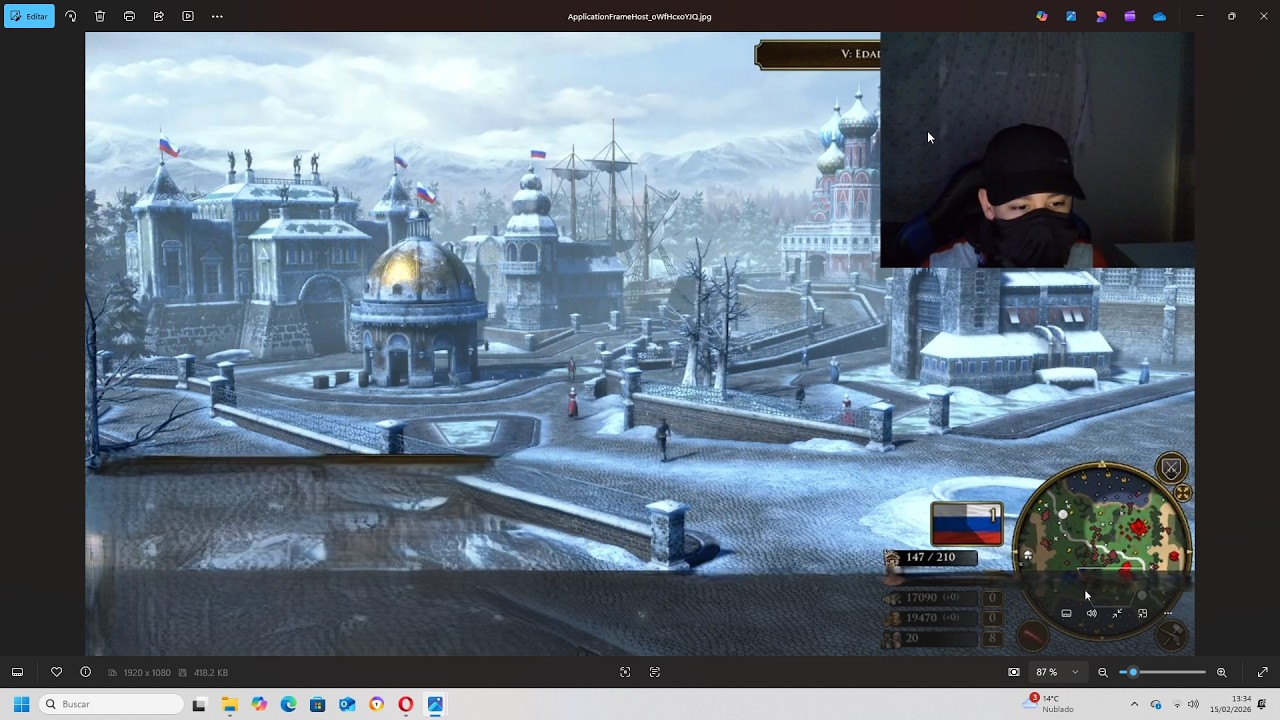The width and height of the screenshot is (1280, 720).
Task: Show file info with the info icon
Action: coord(85,672)
